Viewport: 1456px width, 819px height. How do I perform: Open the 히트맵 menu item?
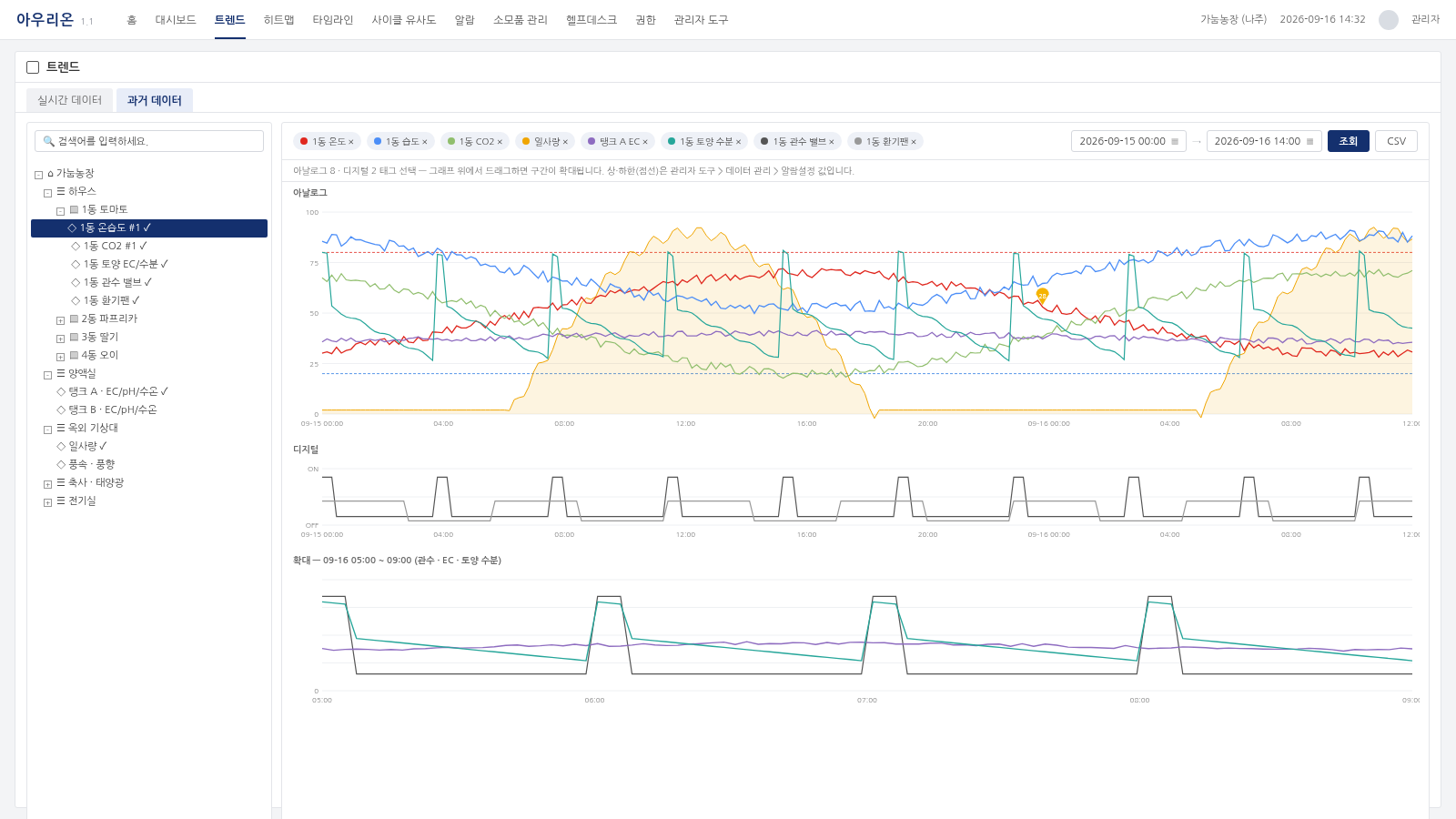tap(278, 20)
